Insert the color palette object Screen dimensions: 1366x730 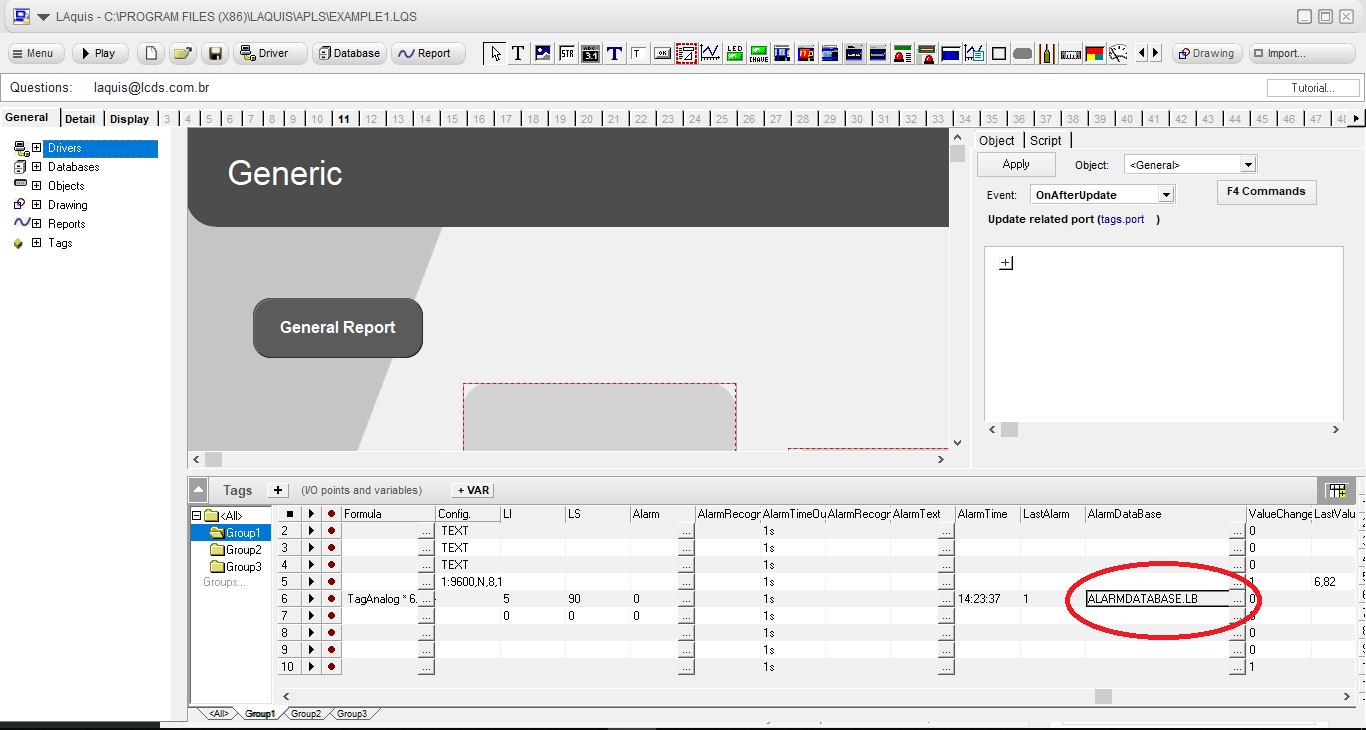[x=1094, y=53]
